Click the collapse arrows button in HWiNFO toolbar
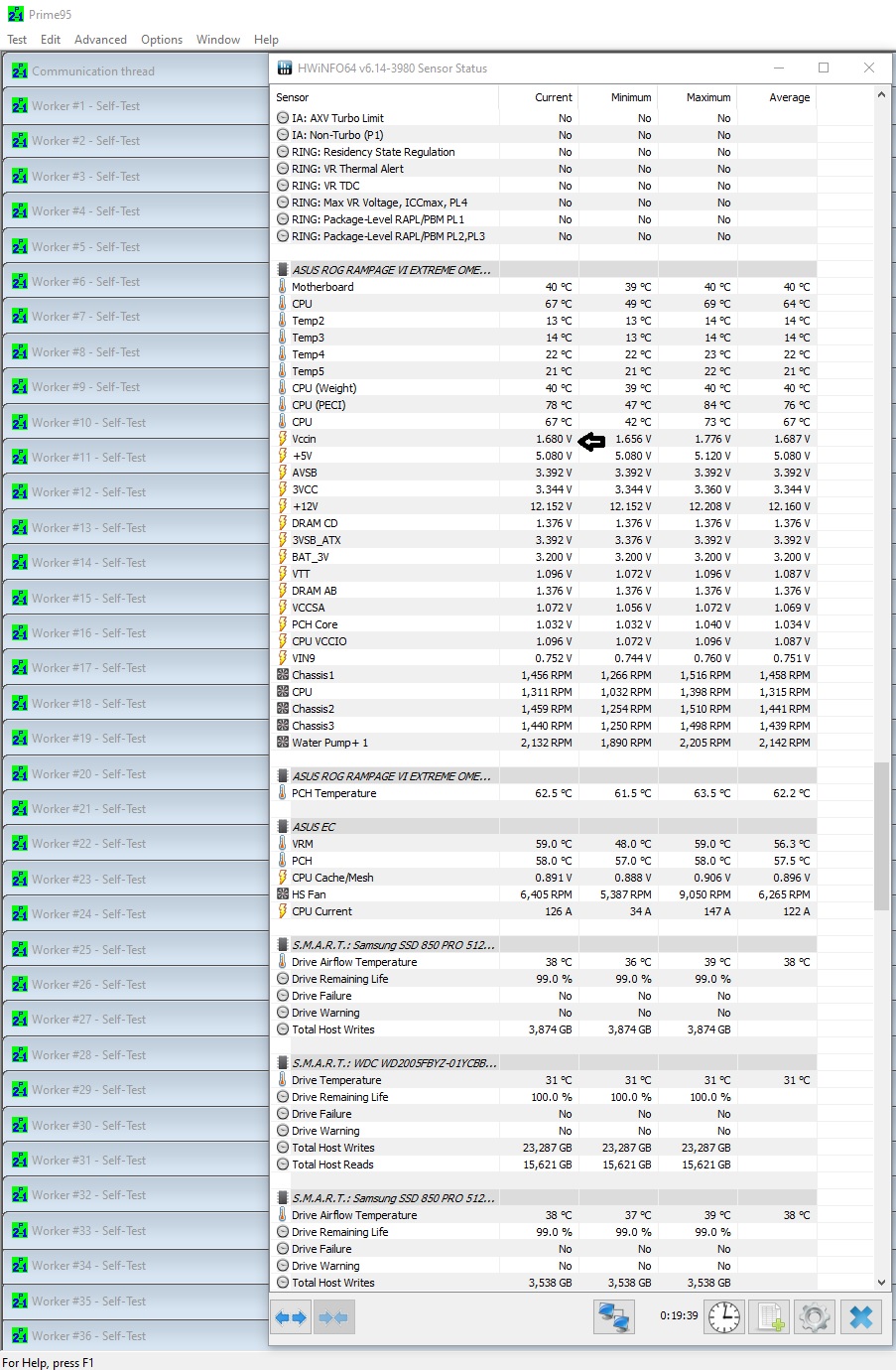Viewport: 896px width, 1370px height. (333, 1317)
